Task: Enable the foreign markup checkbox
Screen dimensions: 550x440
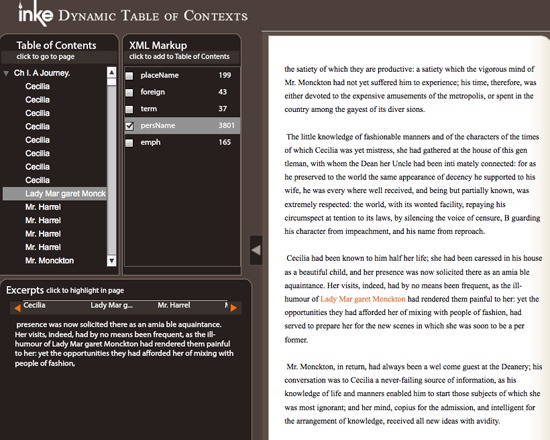Action: 129,92
